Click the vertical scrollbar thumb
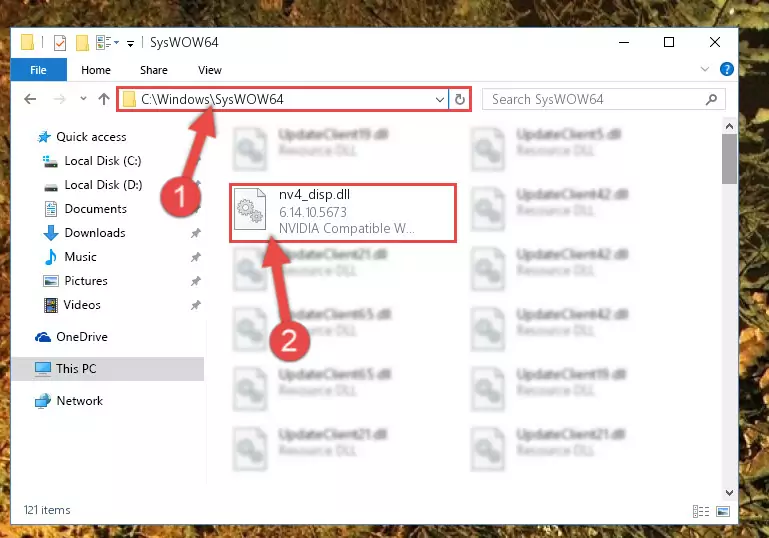Image resolution: width=769 pixels, height=538 pixels. (x=729, y=159)
